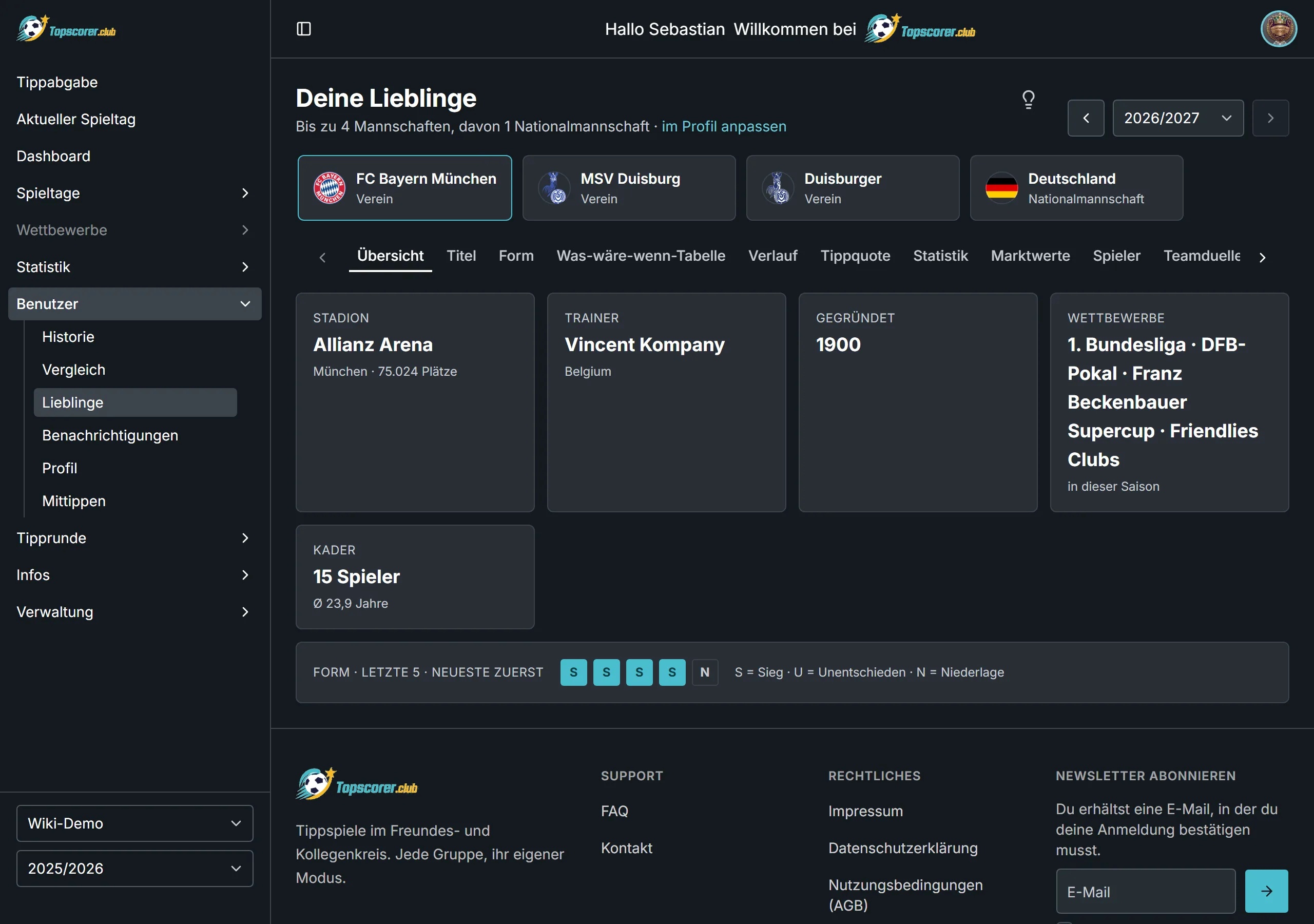This screenshot has height=924, width=1314.
Task: Open the 2026/2027 season dropdown
Action: tap(1178, 118)
